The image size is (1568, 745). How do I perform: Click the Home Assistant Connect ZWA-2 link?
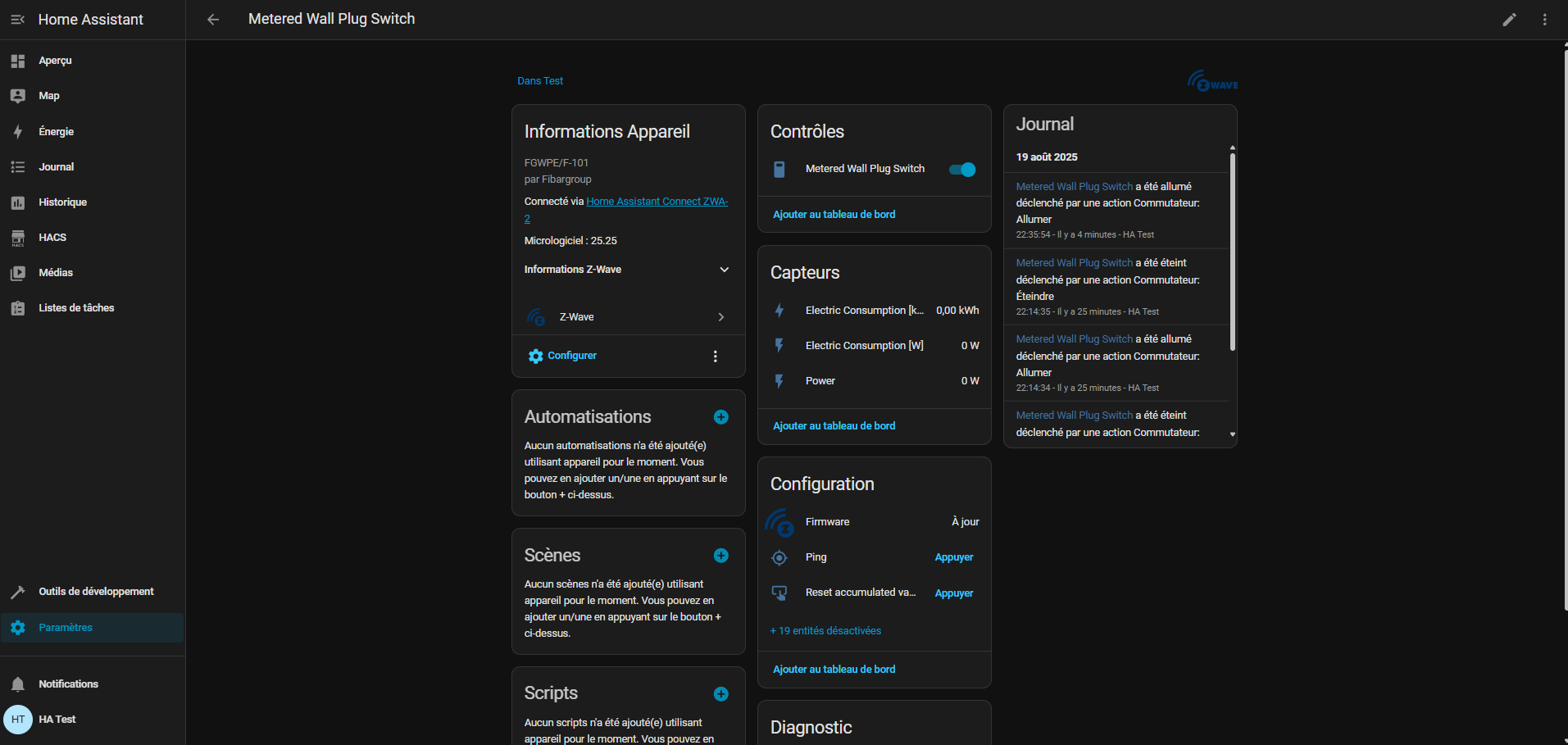pos(657,202)
